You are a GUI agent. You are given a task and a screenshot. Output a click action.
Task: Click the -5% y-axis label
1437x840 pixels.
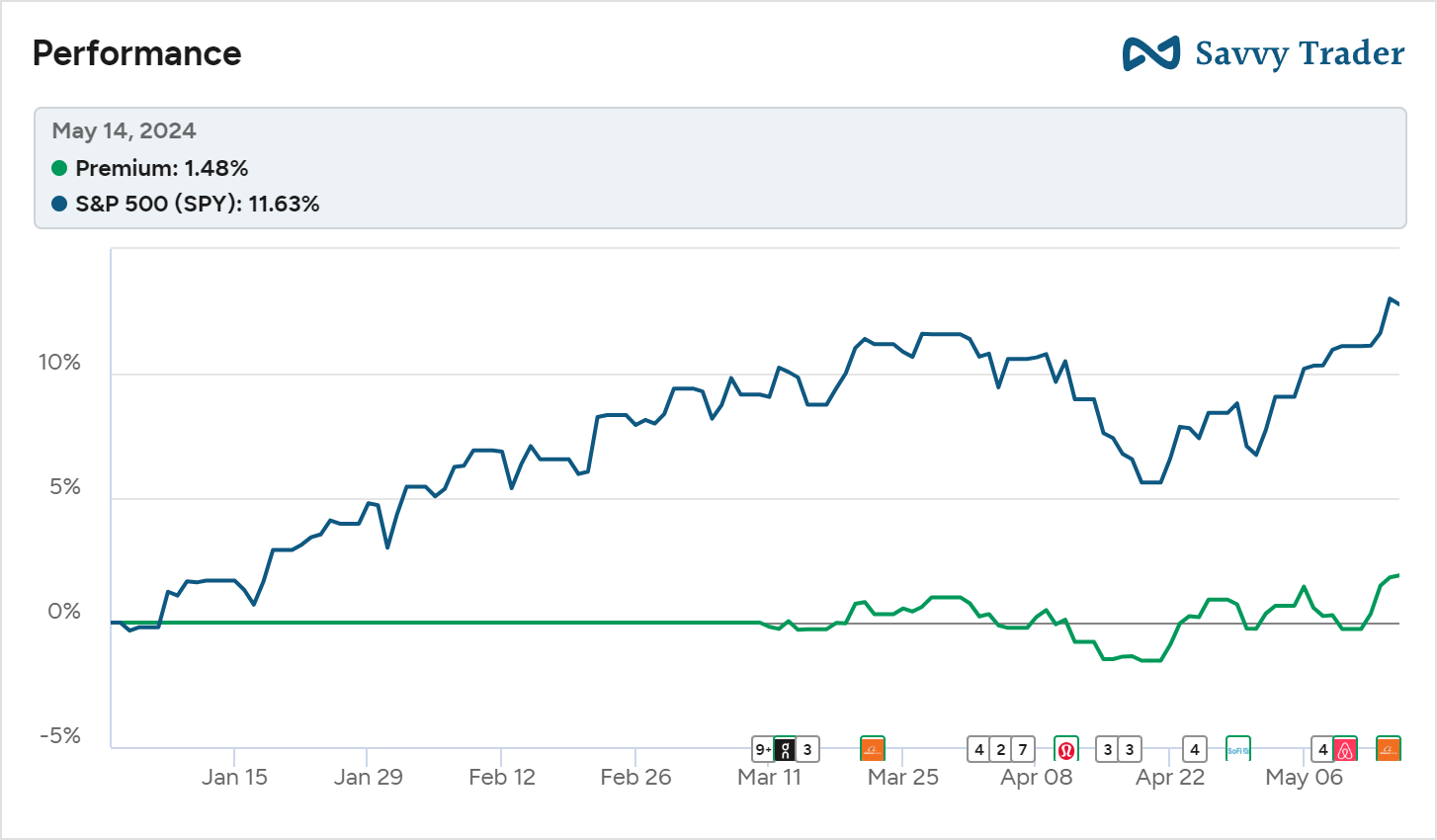click(60, 736)
